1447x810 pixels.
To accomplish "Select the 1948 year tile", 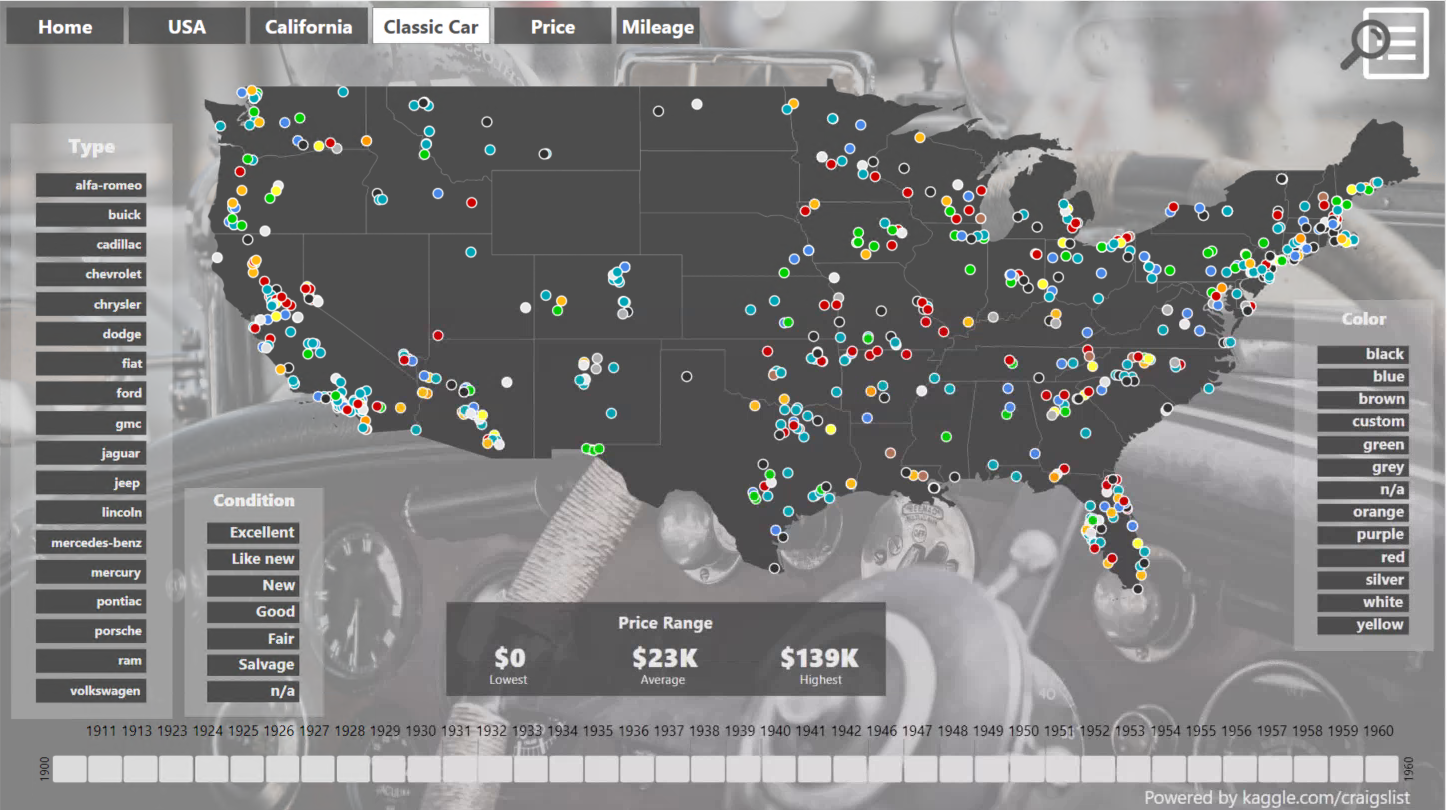I will pyautogui.click(x=957, y=769).
